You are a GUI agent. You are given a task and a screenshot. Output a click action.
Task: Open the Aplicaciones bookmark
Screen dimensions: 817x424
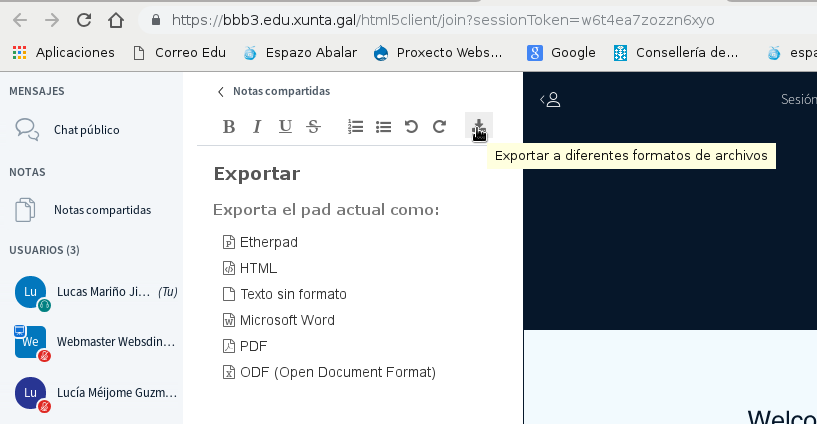point(64,53)
